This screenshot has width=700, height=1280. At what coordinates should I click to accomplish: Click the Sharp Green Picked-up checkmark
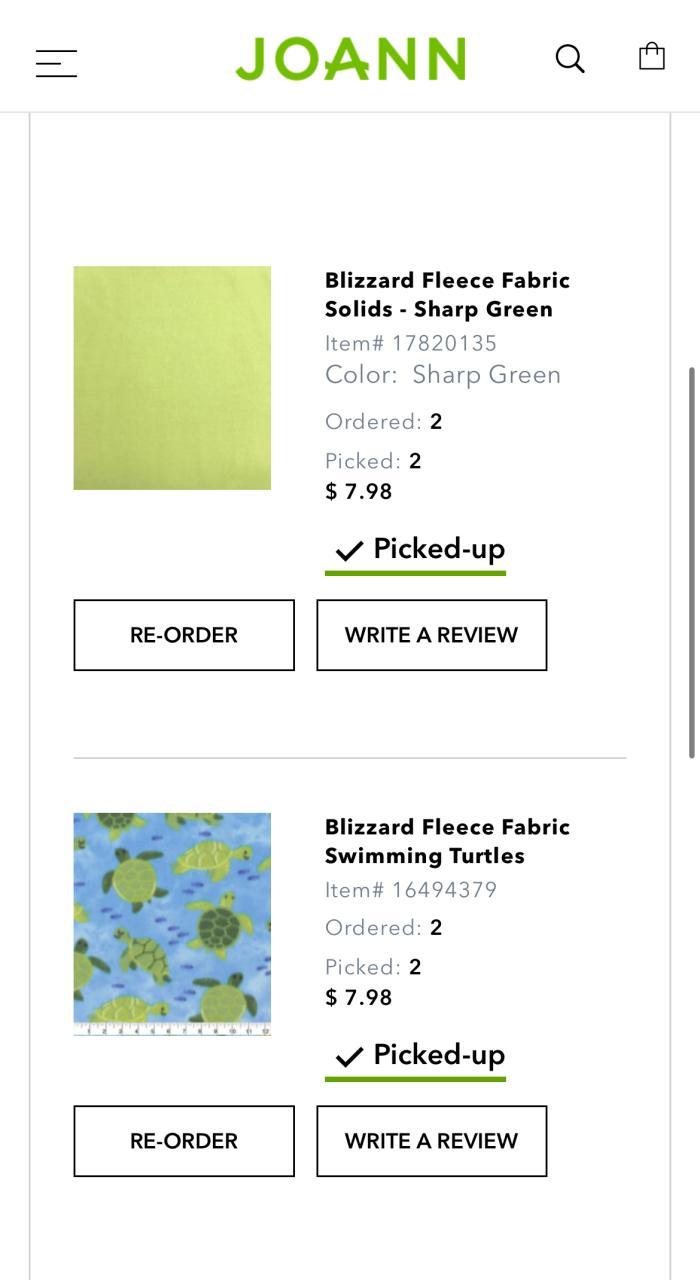(349, 550)
